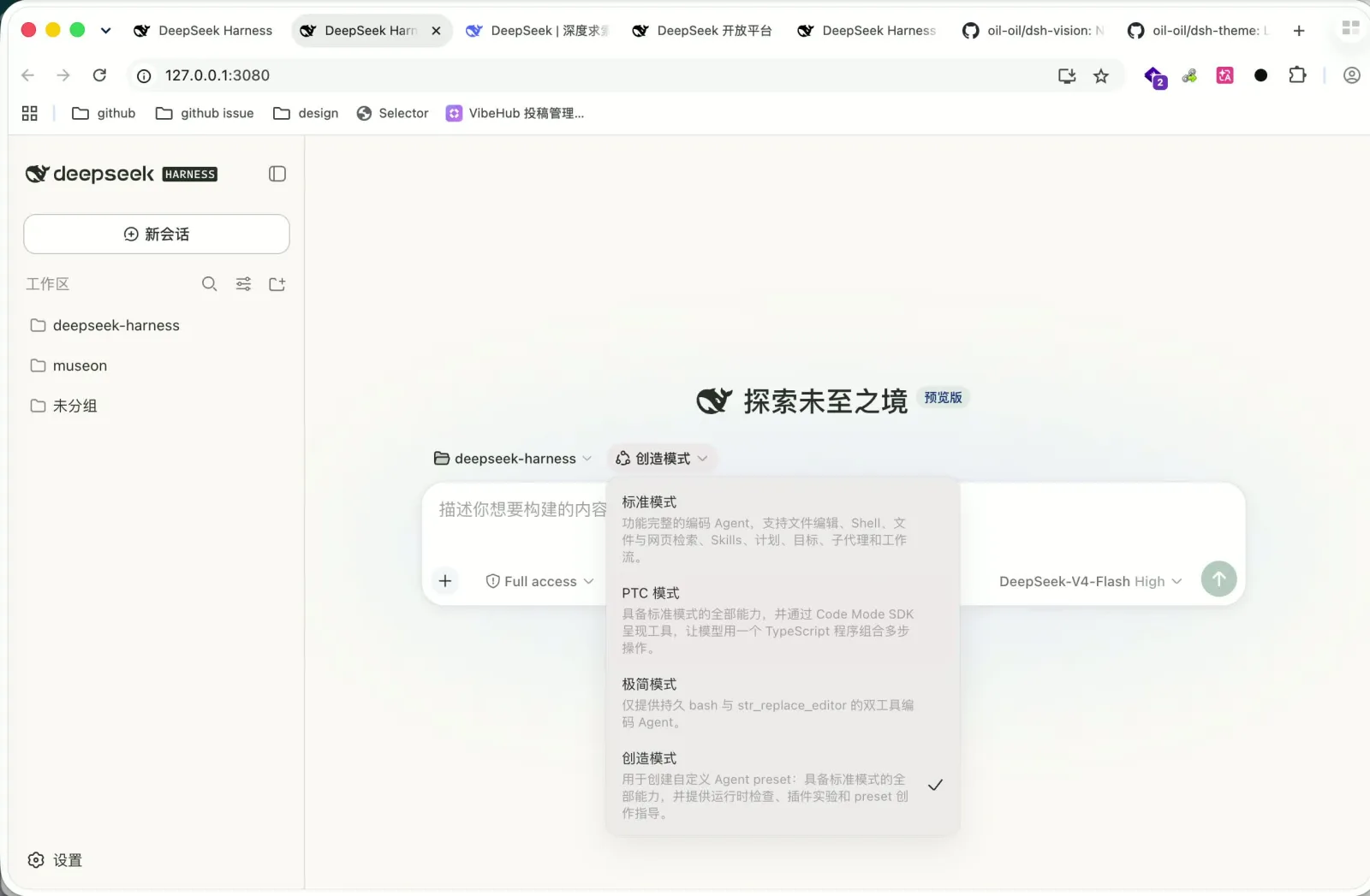This screenshot has width=1370, height=896.
Task: Open the browser profile icon
Action: (x=1352, y=75)
